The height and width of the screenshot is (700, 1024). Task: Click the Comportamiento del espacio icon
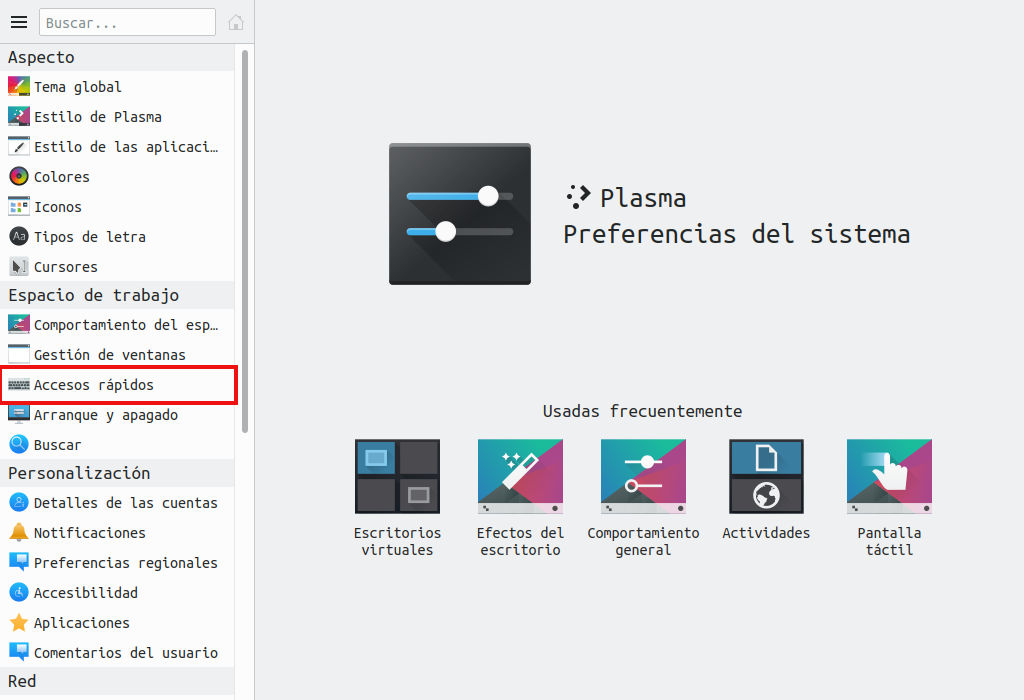19,324
